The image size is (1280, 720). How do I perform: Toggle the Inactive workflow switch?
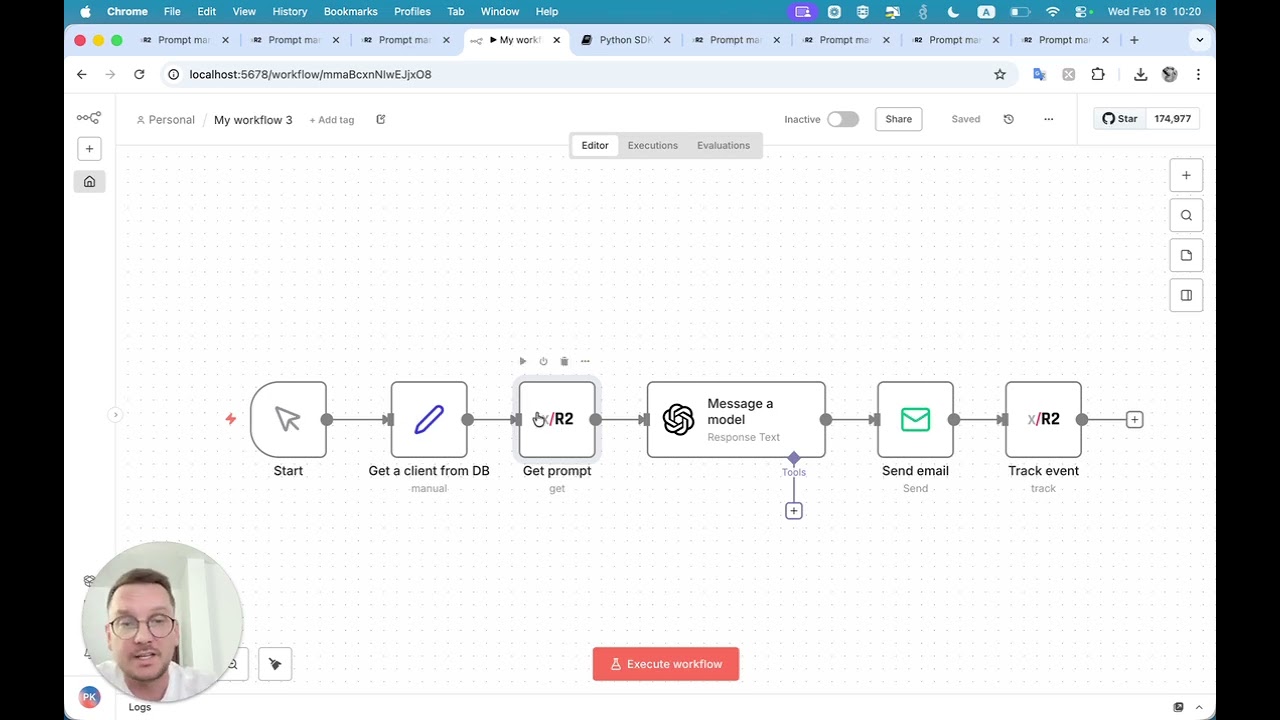tap(842, 119)
